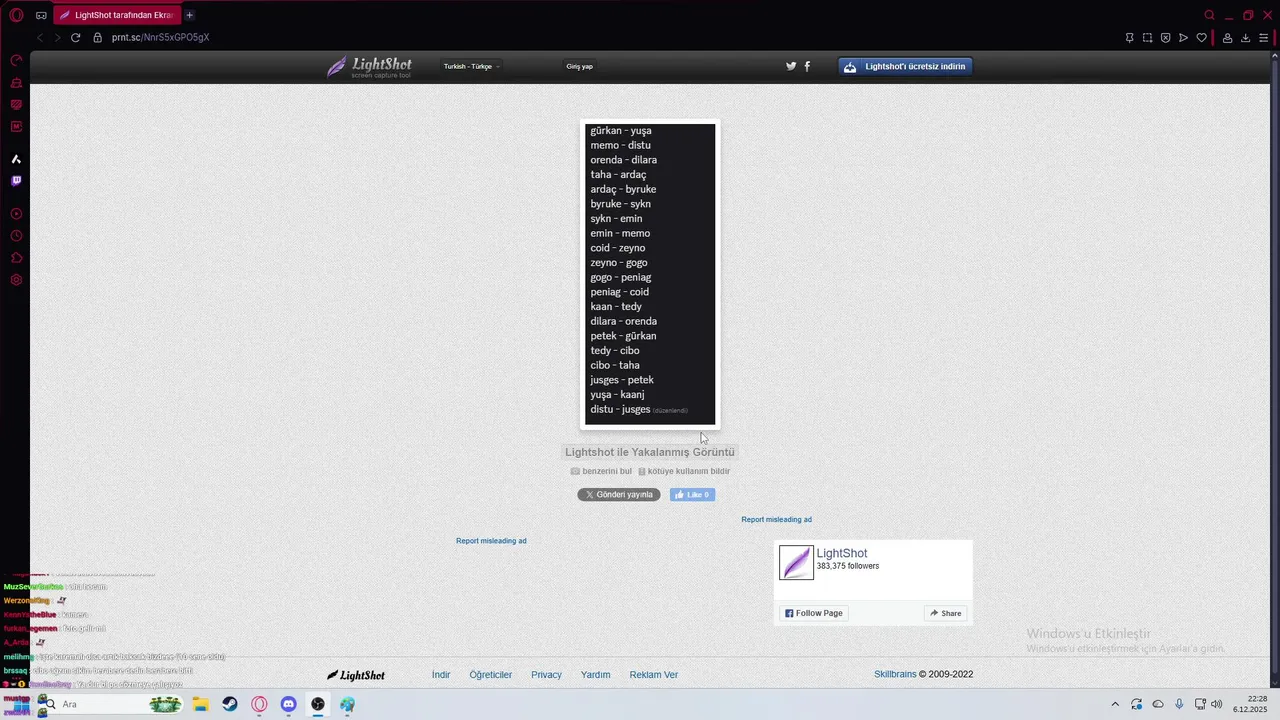Open a new browser tab
Viewport: 1280px width, 720px height.
coord(189,15)
